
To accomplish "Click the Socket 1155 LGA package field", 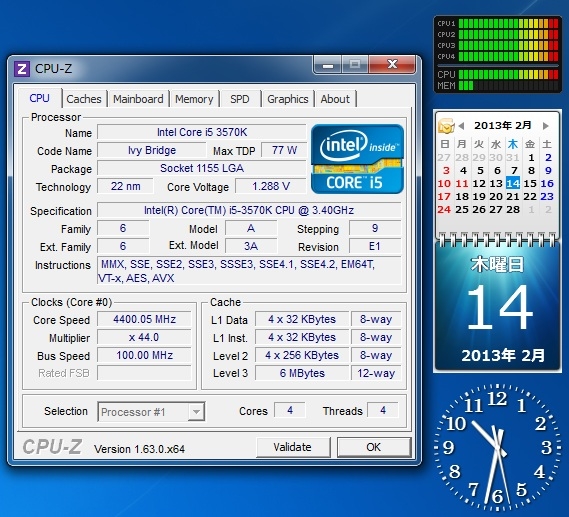I will 202,168.
